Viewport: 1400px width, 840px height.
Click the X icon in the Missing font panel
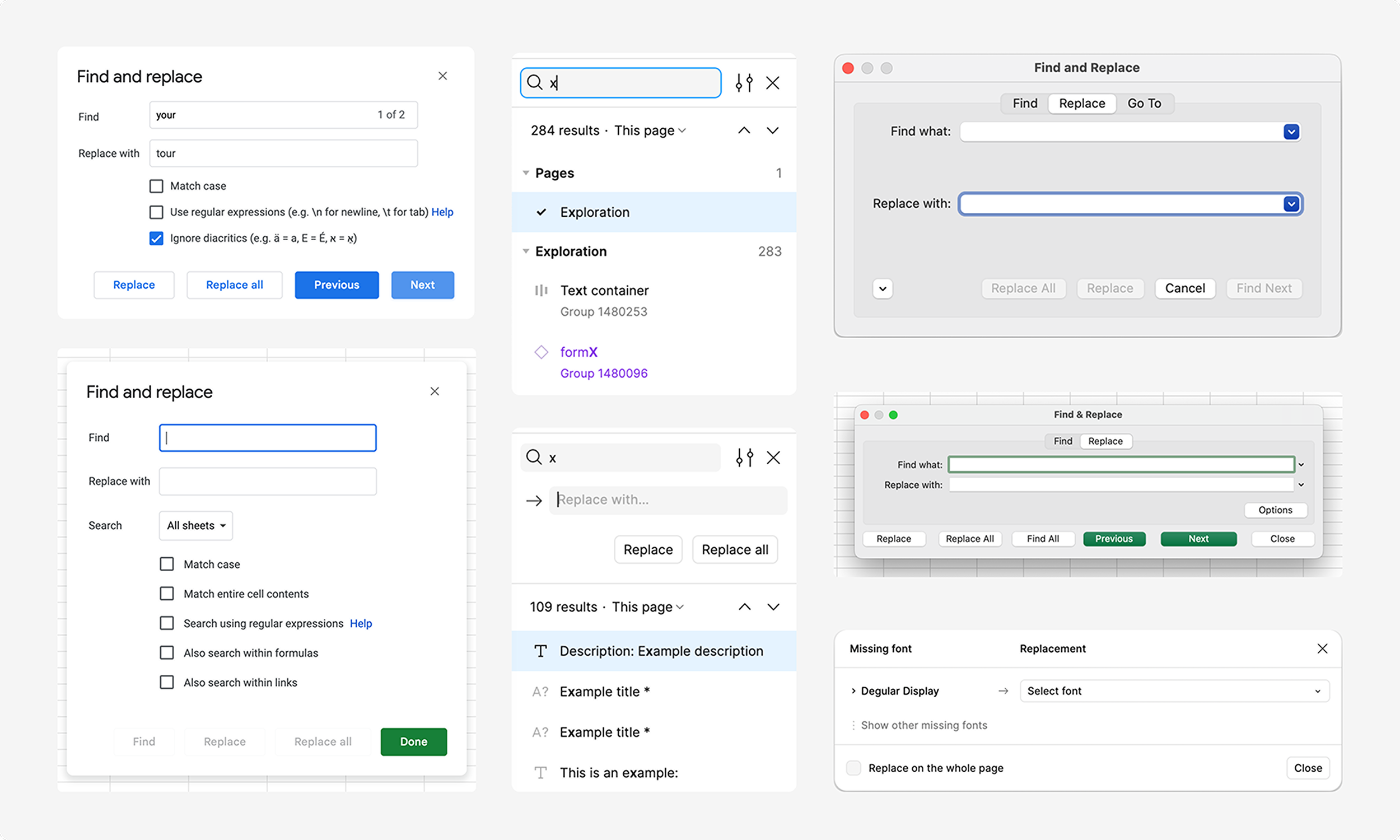coord(1322,648)
